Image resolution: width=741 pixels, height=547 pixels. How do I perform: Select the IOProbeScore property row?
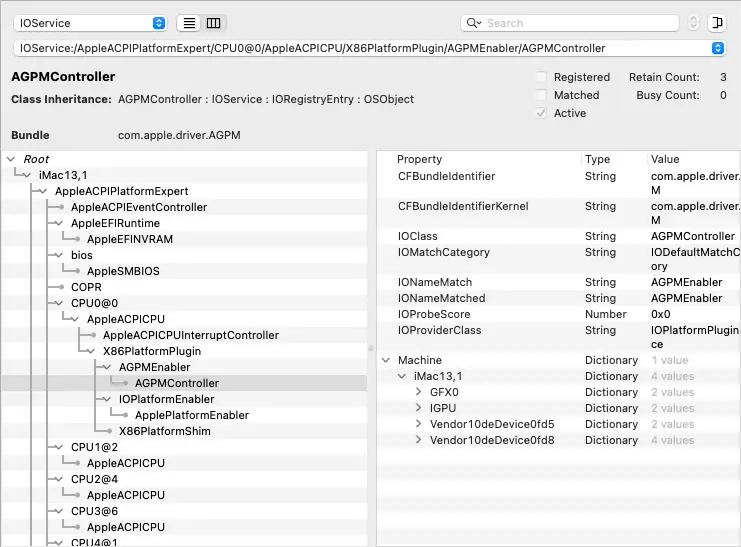click(559, 314)
